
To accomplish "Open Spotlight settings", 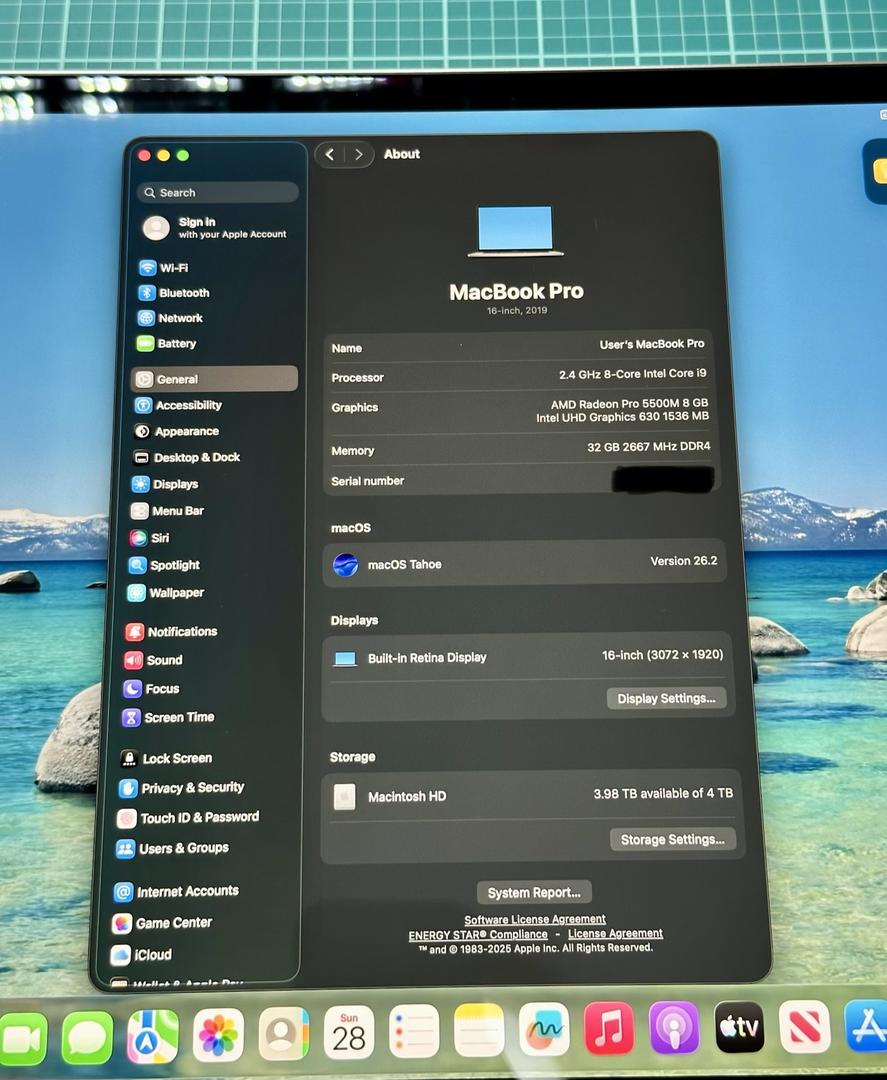I will pyautogui.click(x=165, y=565).
